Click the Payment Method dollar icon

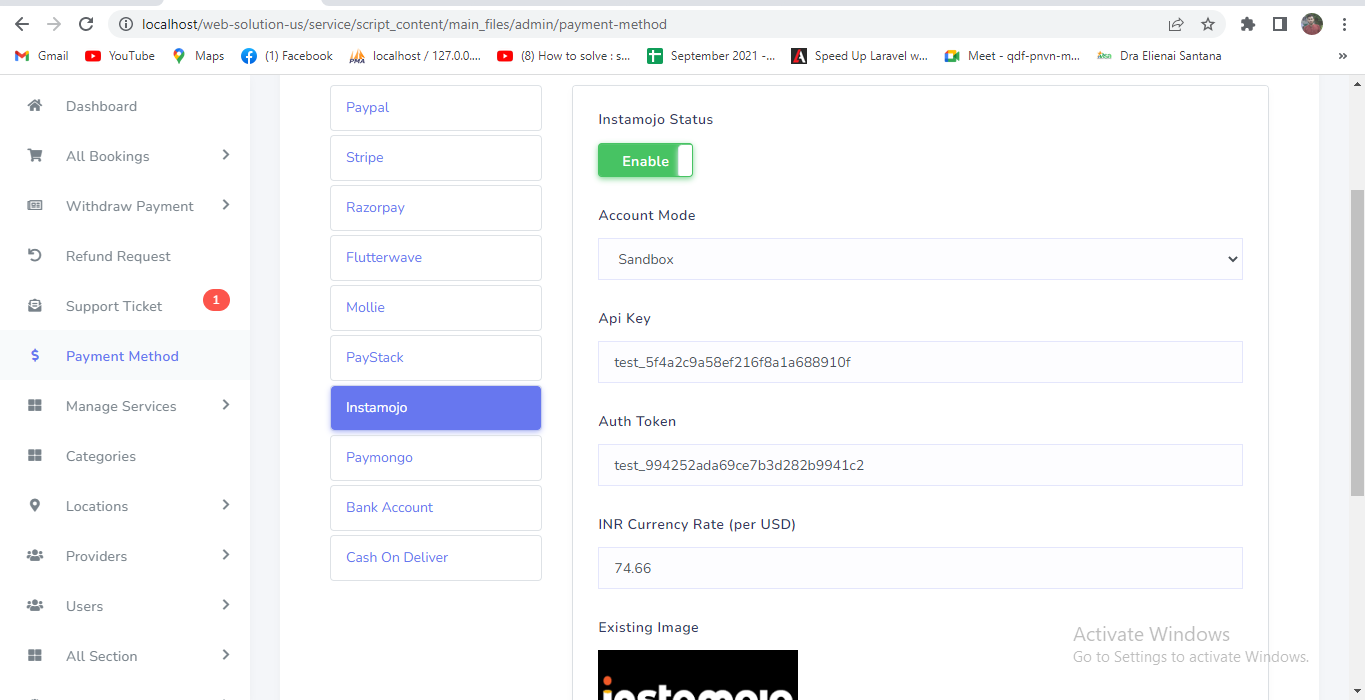35,356
